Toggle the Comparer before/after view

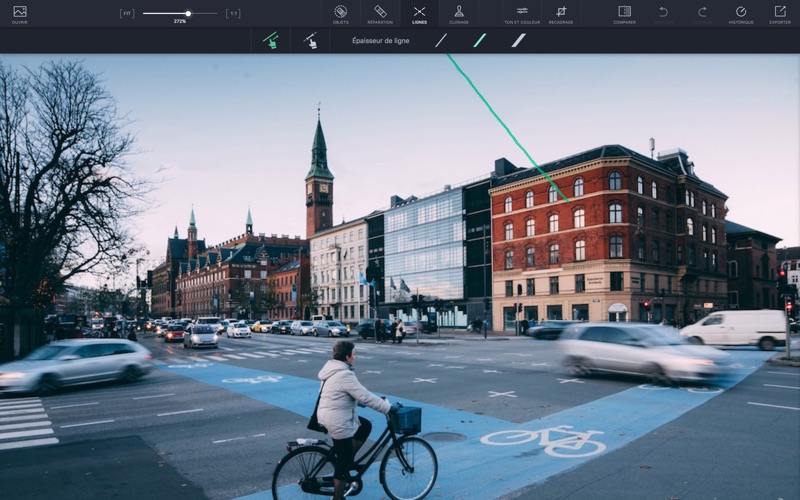tap(624, 13)
